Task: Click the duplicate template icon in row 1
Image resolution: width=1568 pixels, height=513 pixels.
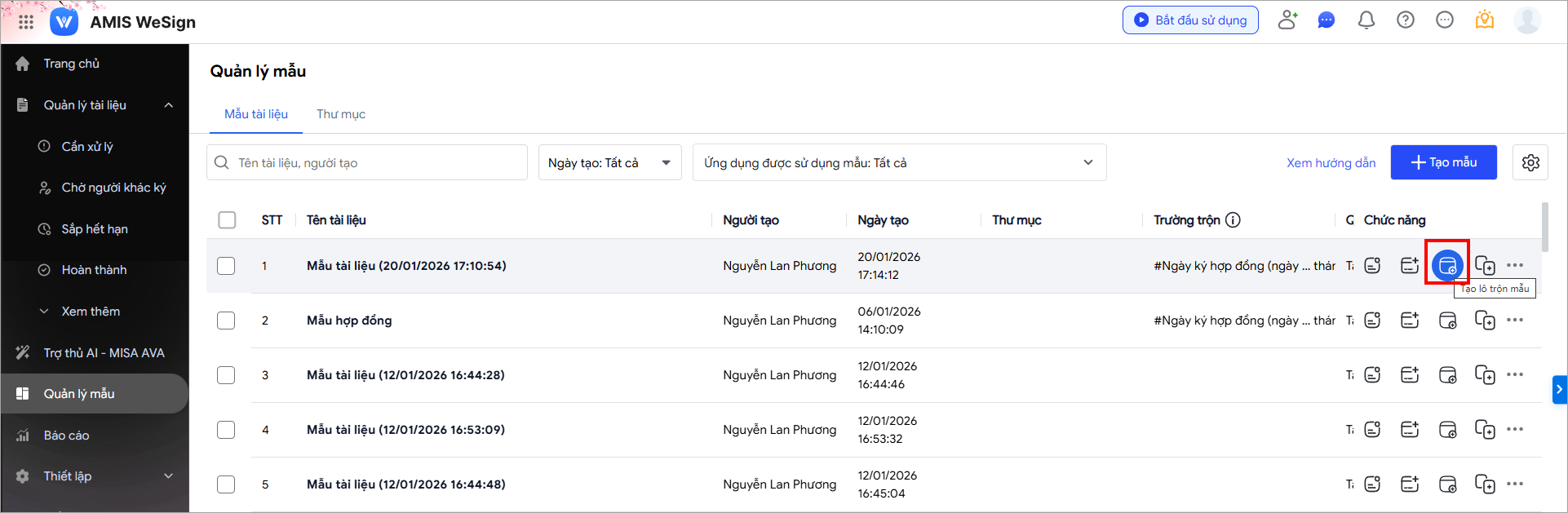Action: [x=1485, y=266]
